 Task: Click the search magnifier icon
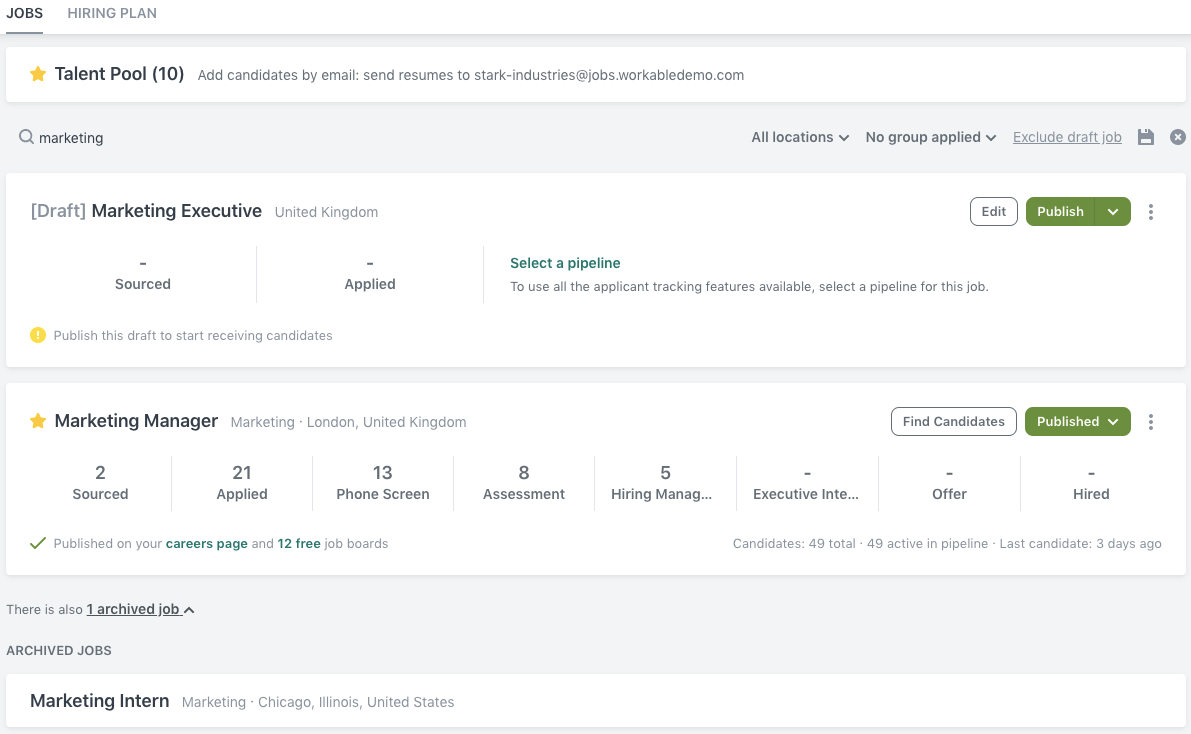pyautogui.click(x=26, y=137)
